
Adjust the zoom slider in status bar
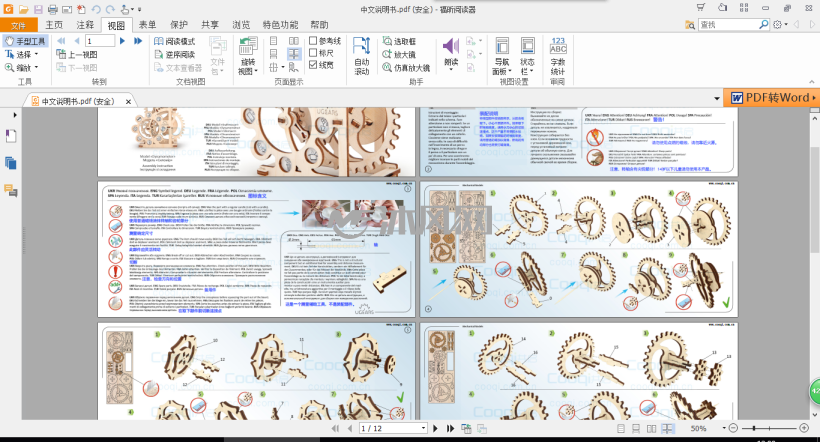(x=753, y=428)
